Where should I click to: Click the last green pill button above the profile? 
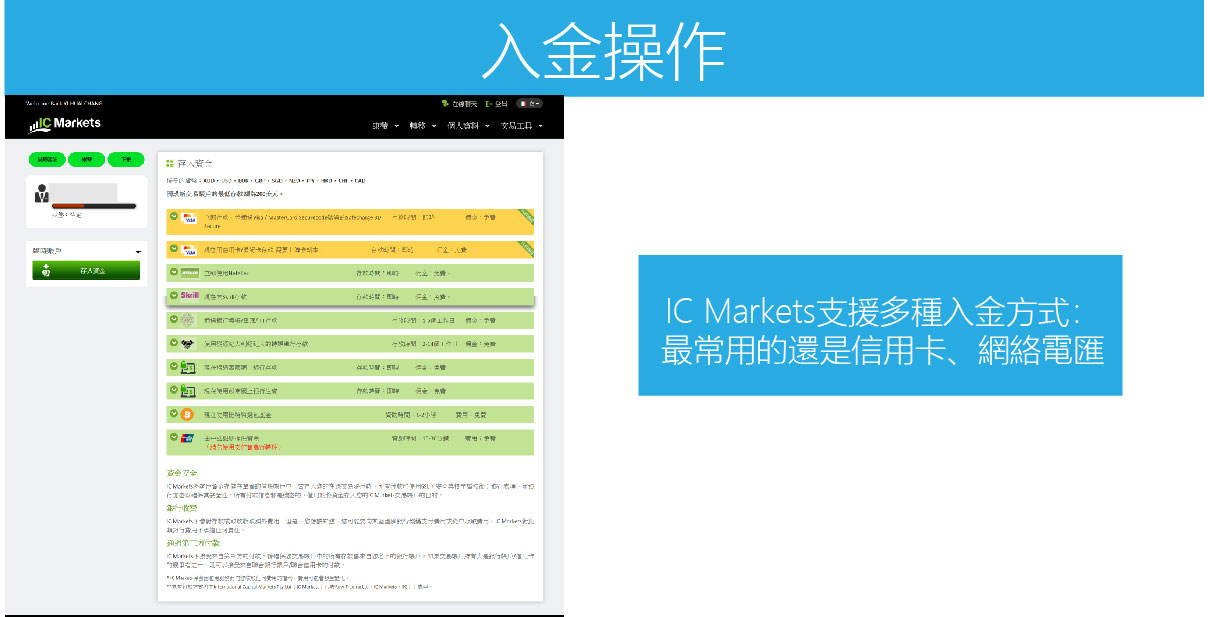coord(126,159)
